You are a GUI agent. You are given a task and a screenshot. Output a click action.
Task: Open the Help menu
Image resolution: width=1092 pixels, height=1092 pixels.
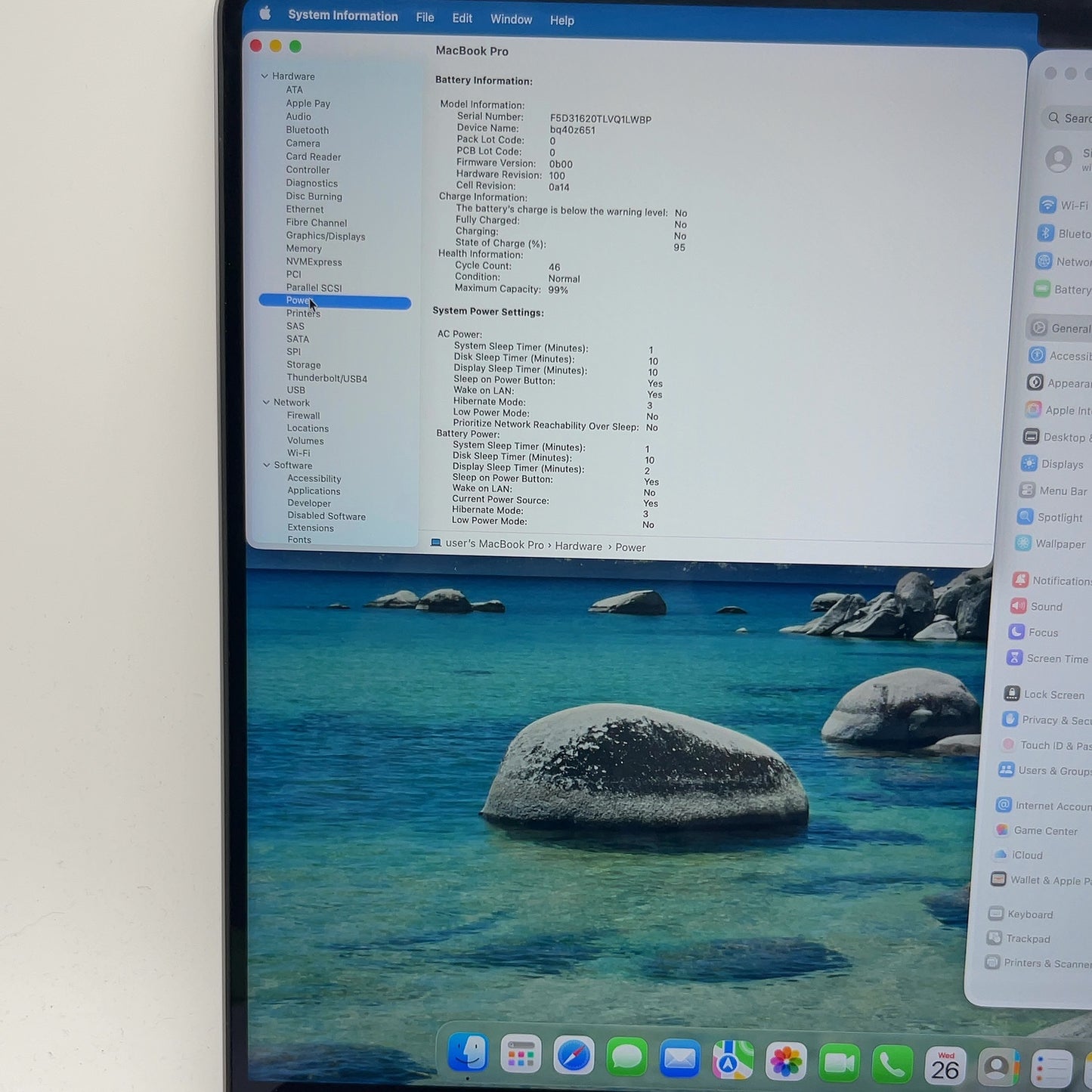click(562, 20)
